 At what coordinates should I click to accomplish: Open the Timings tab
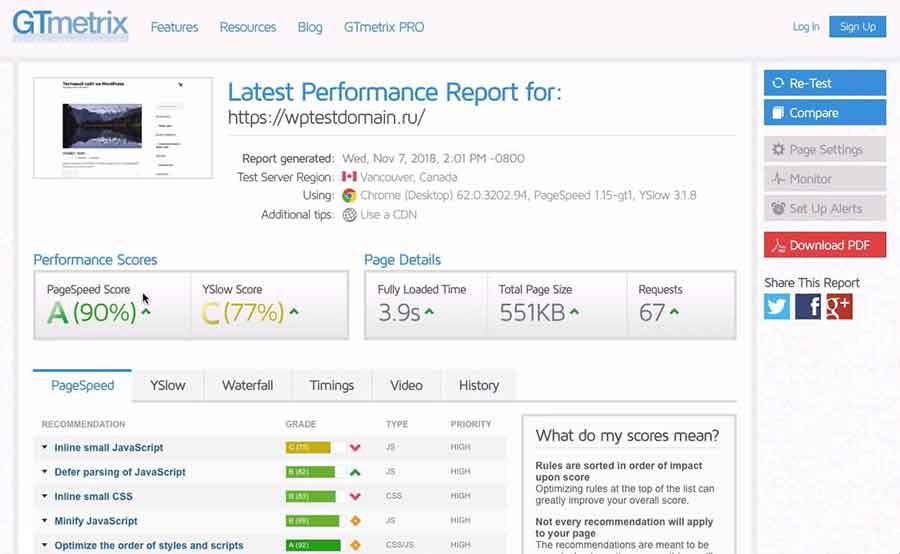point(332,386)
